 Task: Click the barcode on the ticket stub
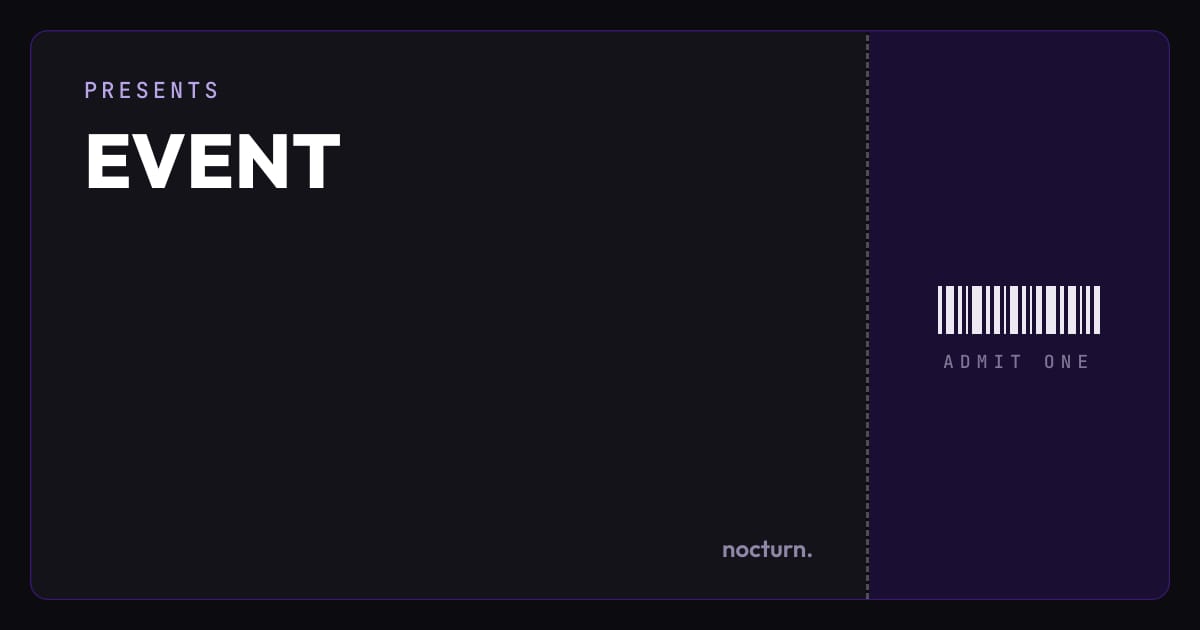pyautogui.click(x=1019, y=310)
